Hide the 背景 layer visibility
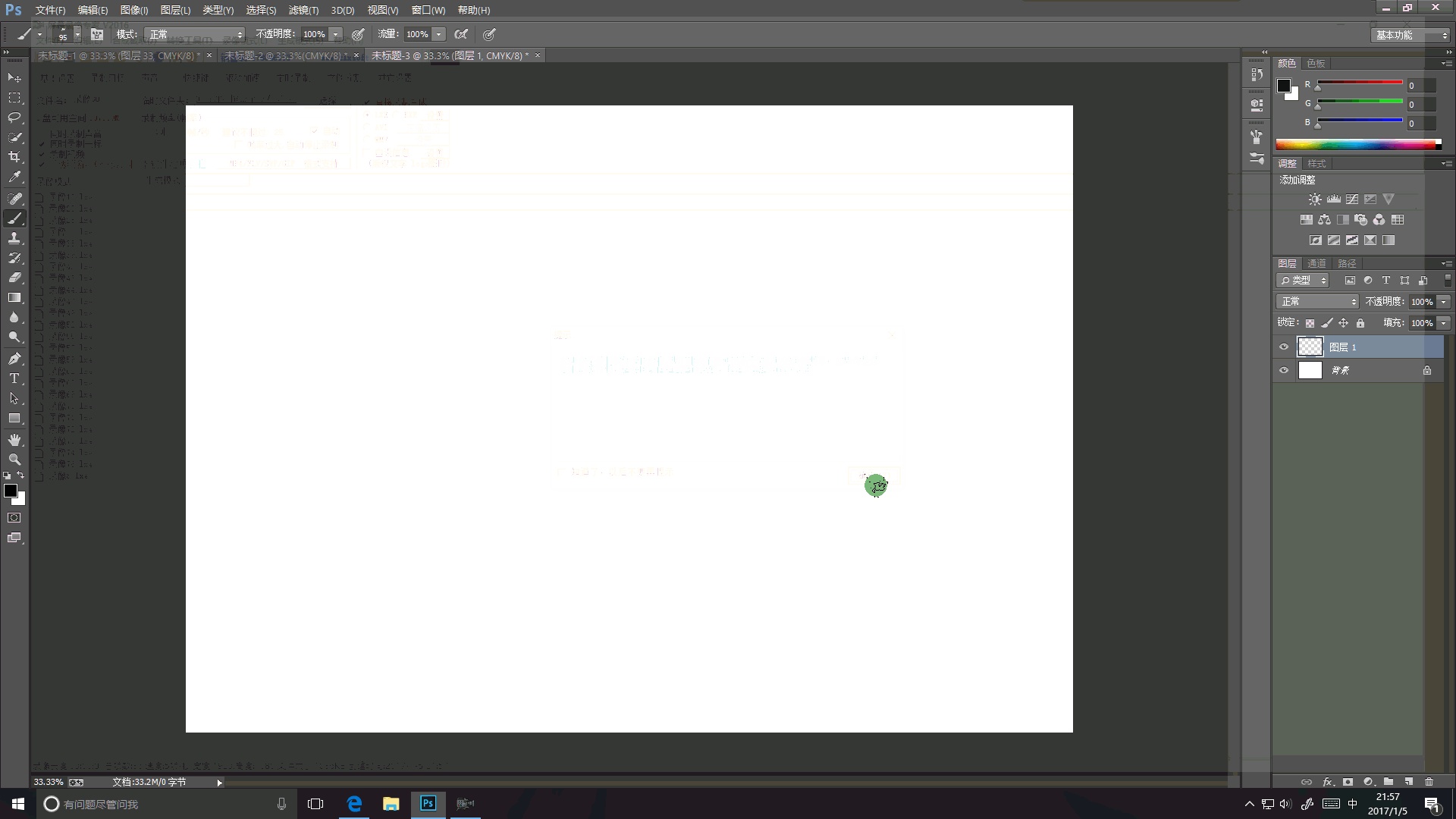Viewport: 1456px width, 819px height. [x=1284, y=371]
